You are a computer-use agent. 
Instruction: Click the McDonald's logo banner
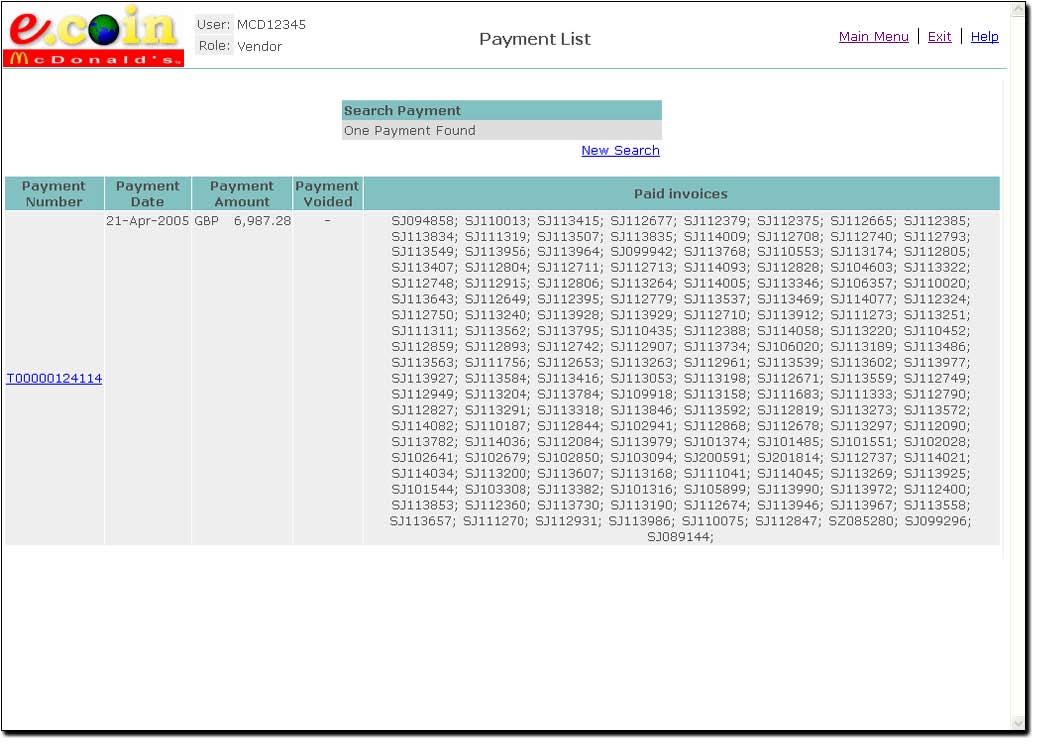[x=95, y=59]
